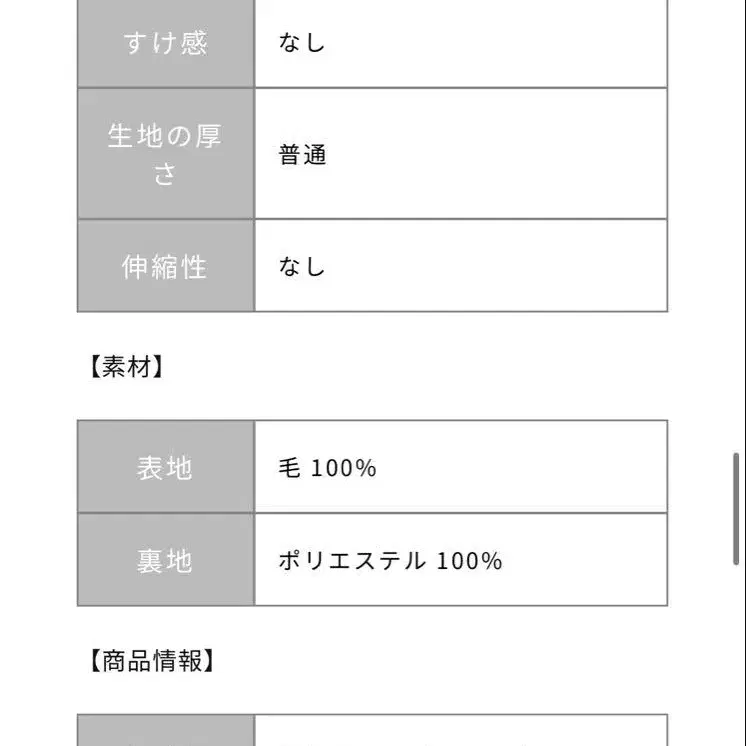Viewport: 746px width, 746px height.
Task: Click 100% in the 表地 row
Action: click(343, 467)
